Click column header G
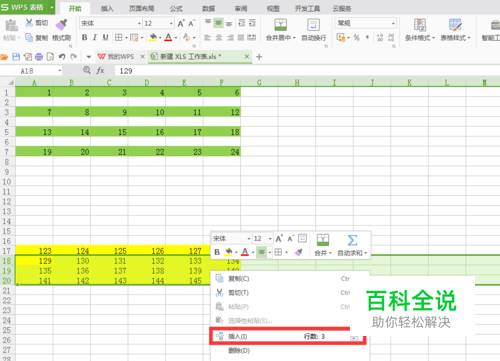500x361 pixels. (x=259, y=82)
